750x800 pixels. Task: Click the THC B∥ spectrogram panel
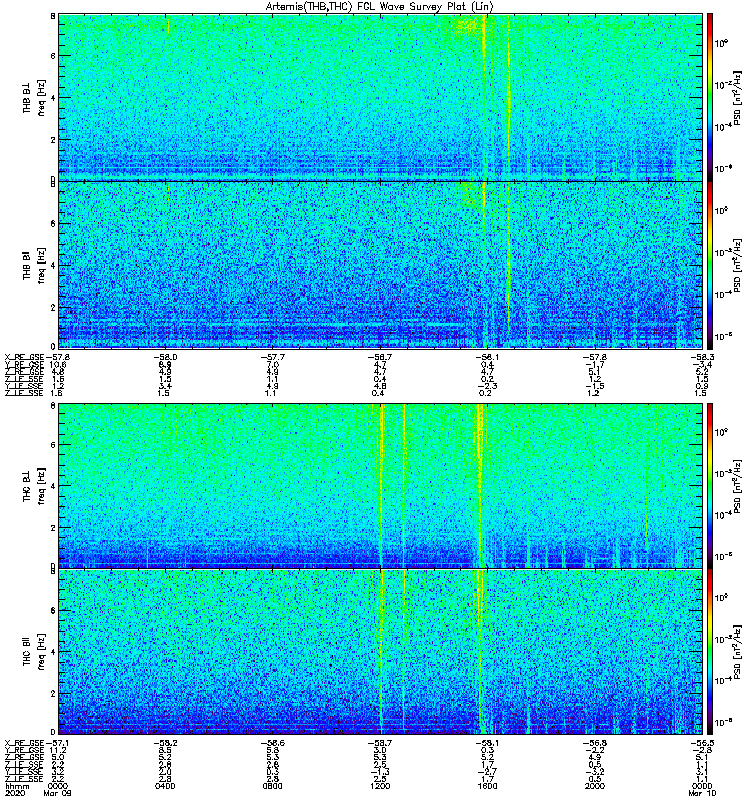(x=380, y=652)
